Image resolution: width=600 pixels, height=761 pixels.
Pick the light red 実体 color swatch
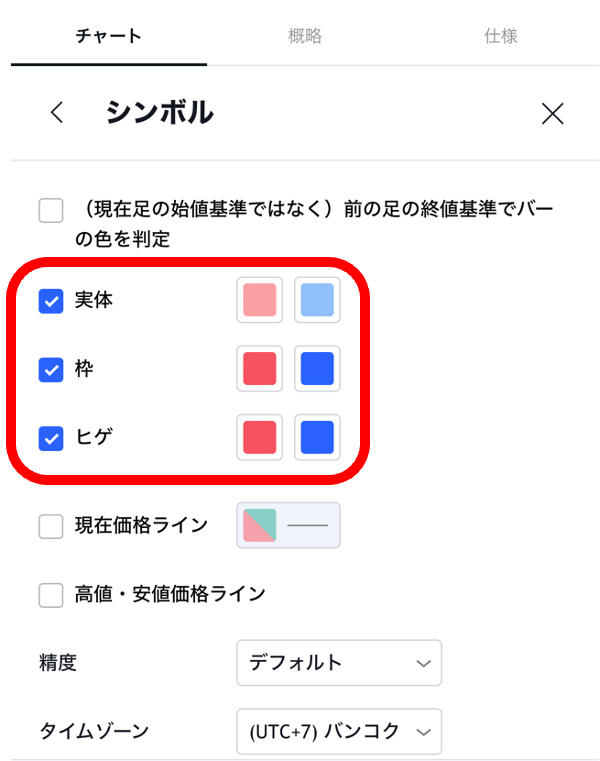[260, 300]
